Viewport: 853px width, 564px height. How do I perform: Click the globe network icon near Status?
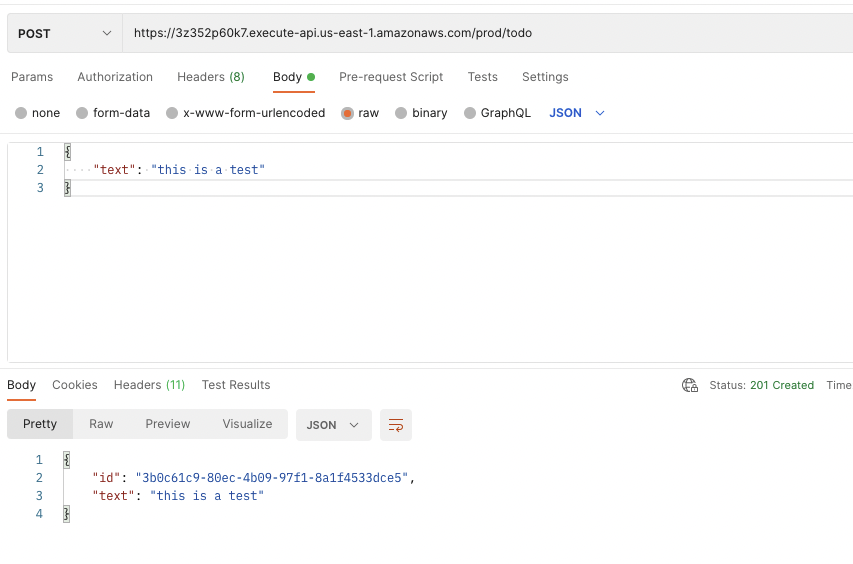tap(689, 385)
